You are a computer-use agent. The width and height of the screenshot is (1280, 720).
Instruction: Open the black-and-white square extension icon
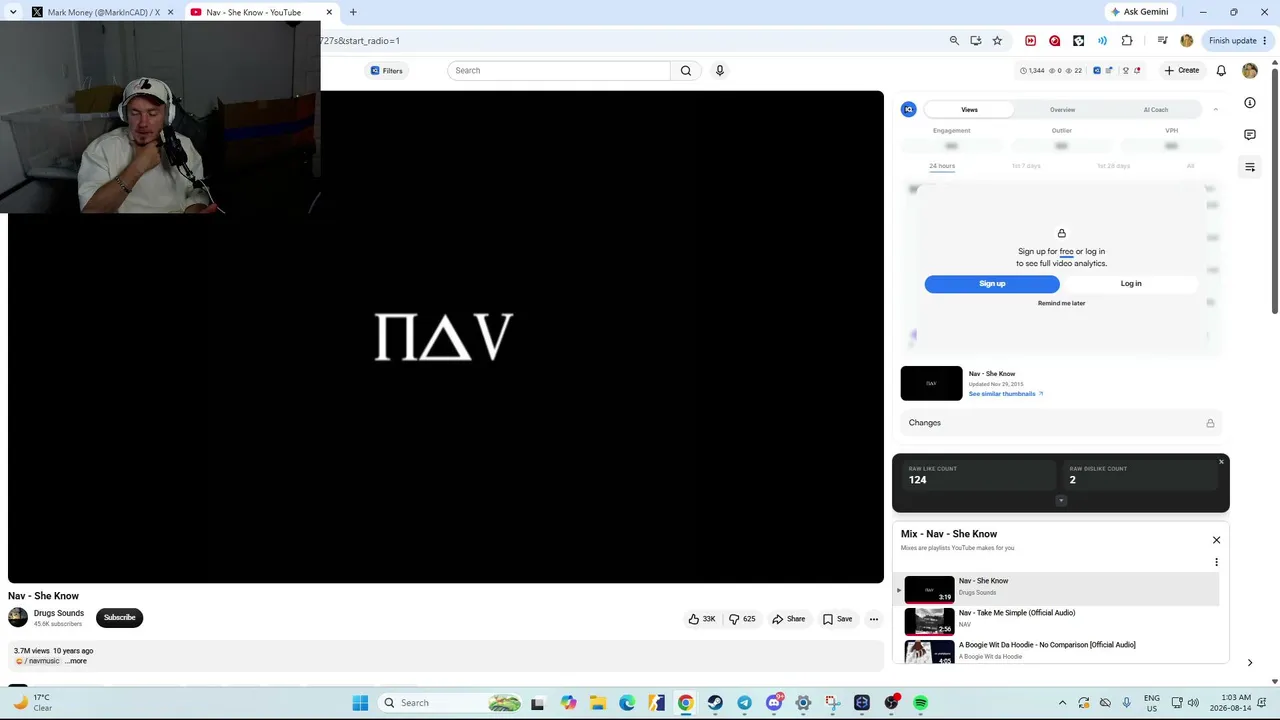(1078, 41)
